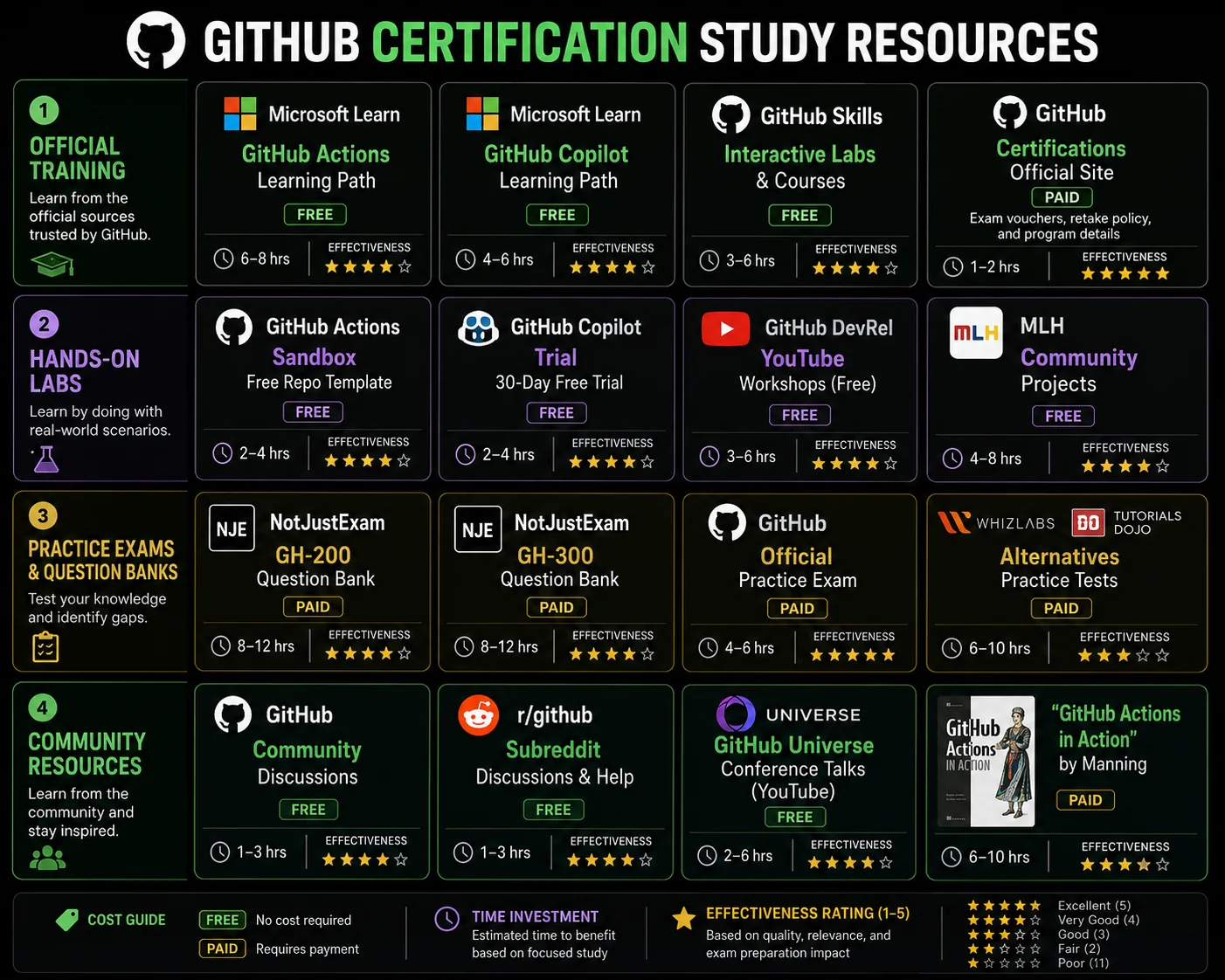Click the Whizlabs logo
1225x980 pixels.
(x=996, y=522)
